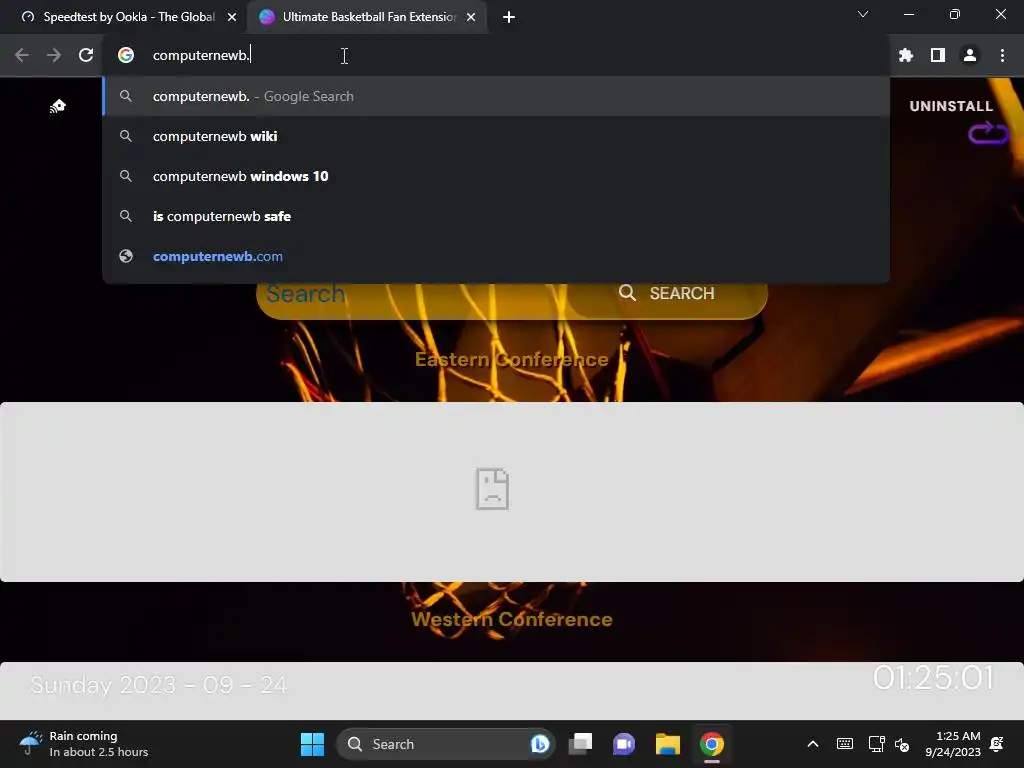Click the purple loop arrow icon
This screenshot has width=1024, height=768.
[x=988, y=133]
